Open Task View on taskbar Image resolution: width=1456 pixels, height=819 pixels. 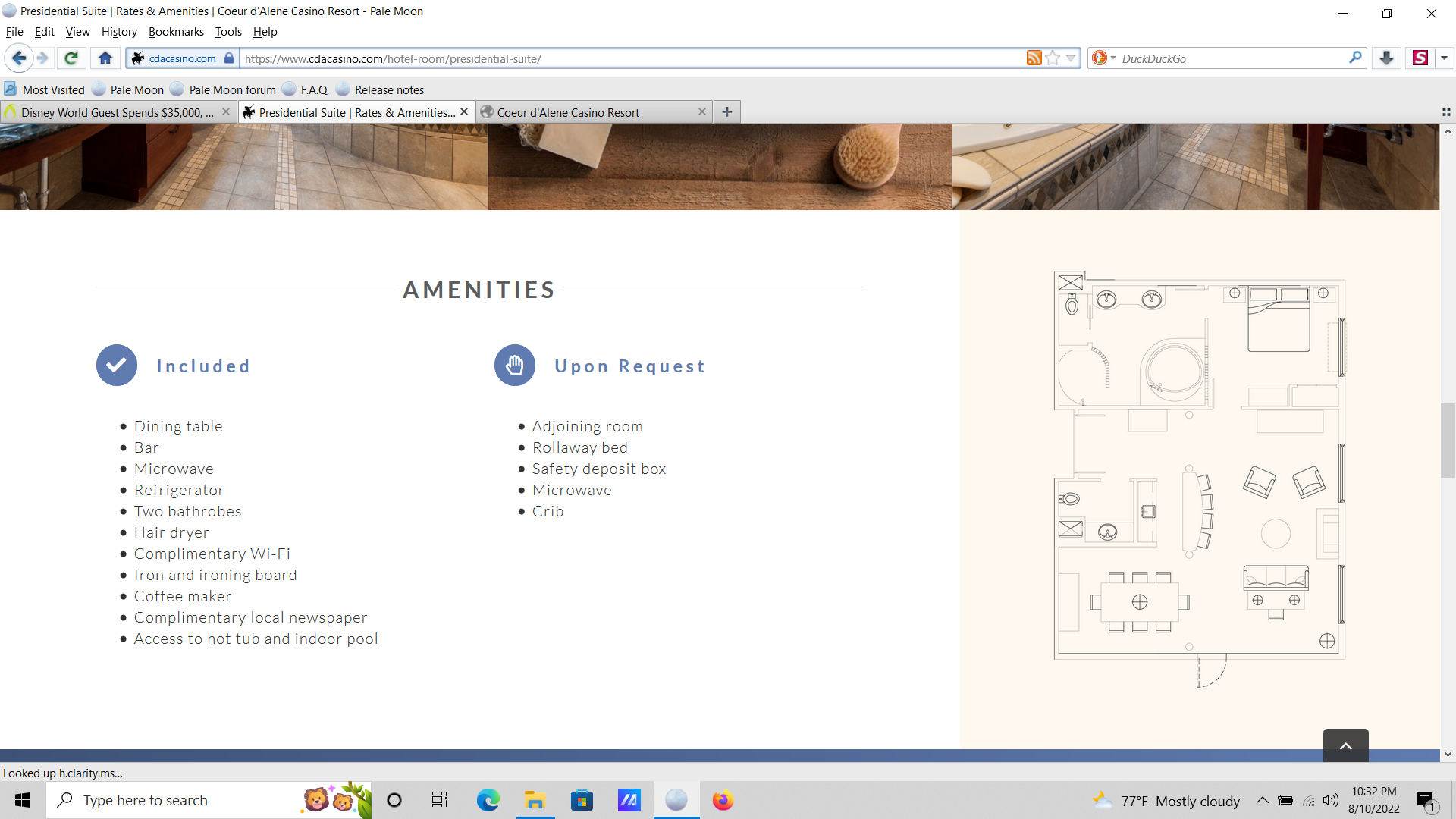(440, 800)
